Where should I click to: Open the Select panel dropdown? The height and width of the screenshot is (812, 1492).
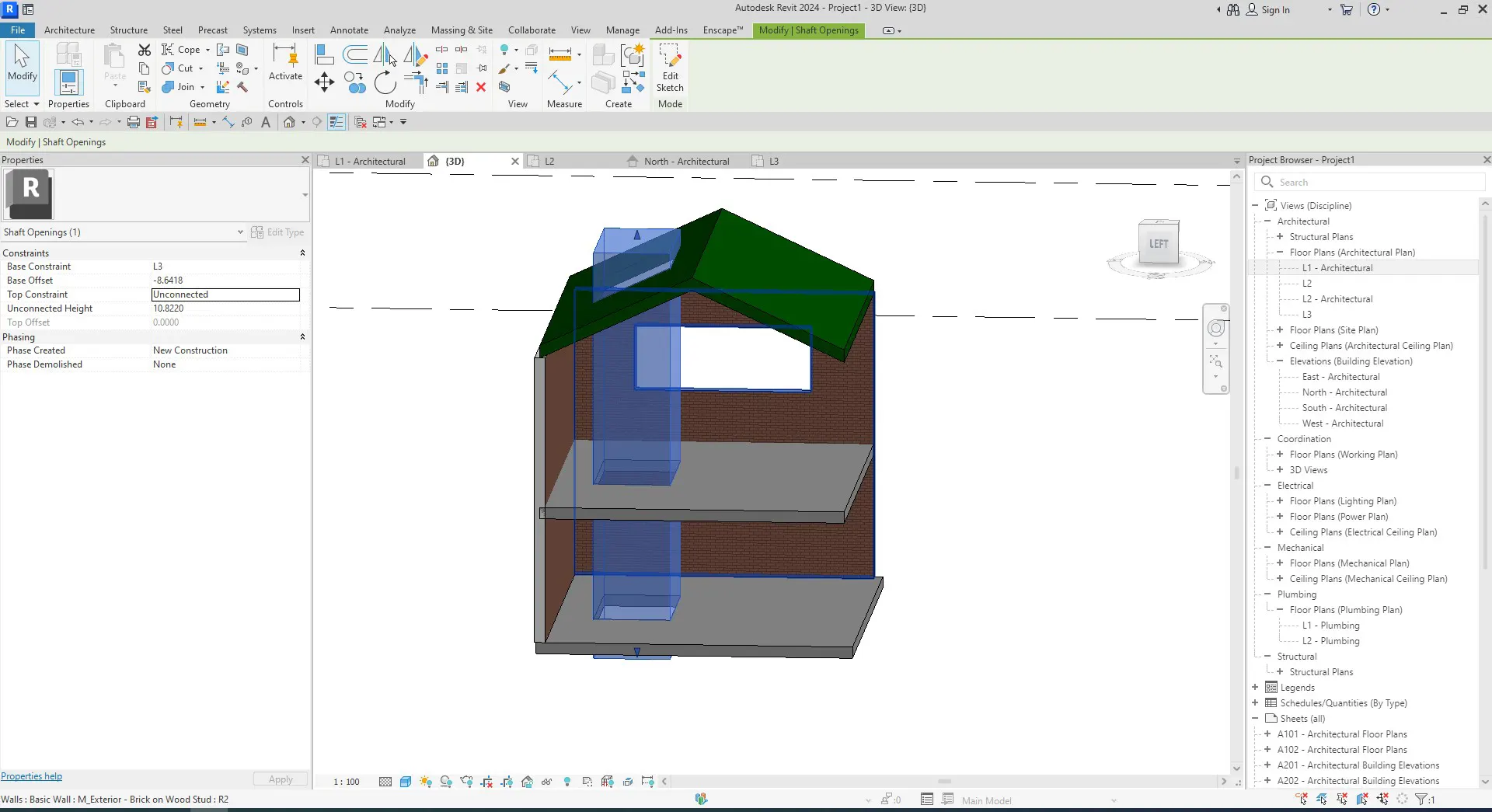21,104
